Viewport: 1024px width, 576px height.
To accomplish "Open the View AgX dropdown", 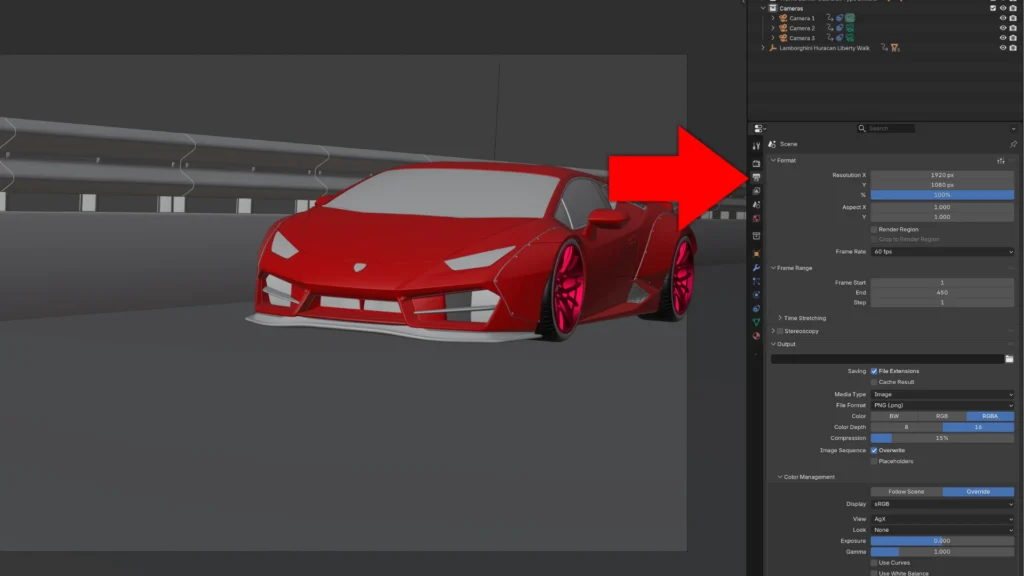I will 942,519.
